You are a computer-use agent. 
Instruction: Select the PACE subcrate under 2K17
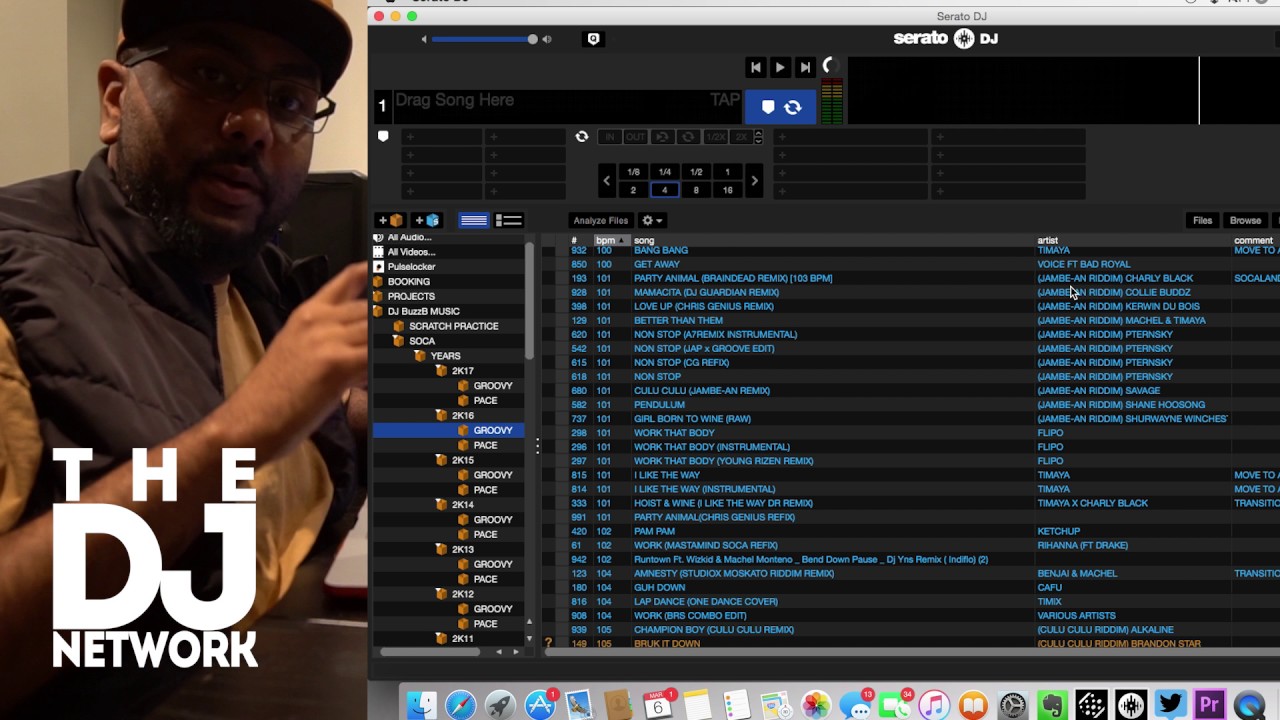485,400
